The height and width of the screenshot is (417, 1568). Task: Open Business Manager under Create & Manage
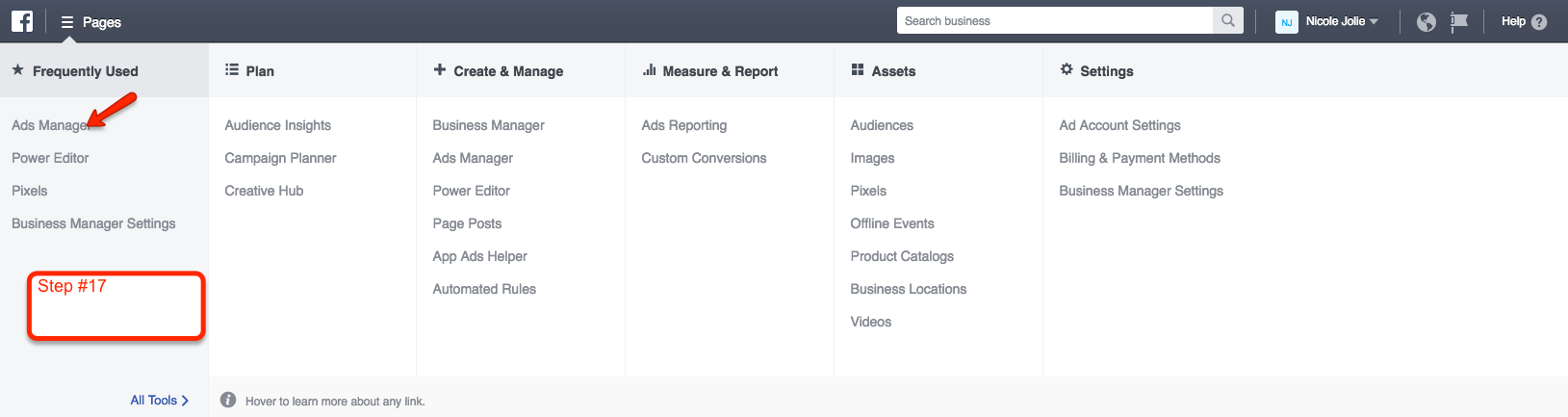coord(489,125)
